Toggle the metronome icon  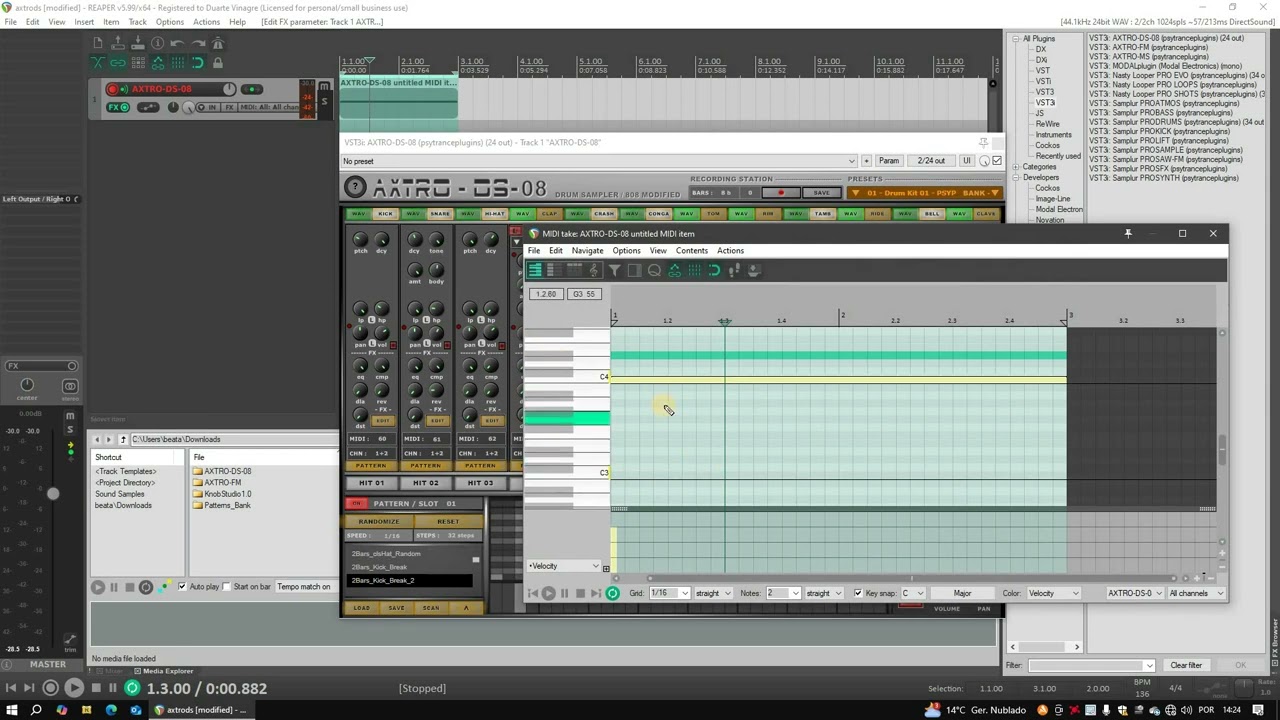(x=218, y=43)
